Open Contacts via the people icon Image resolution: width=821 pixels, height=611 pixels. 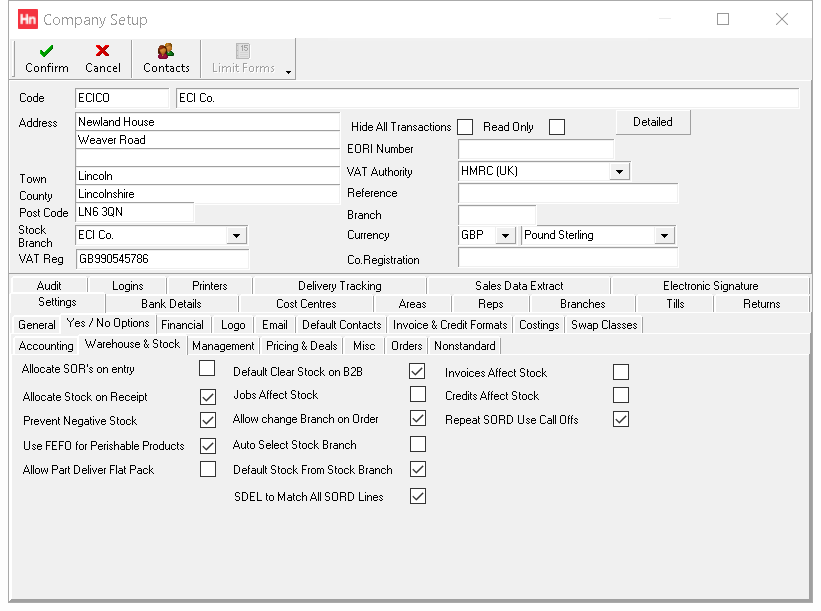[x=166, y=51]
